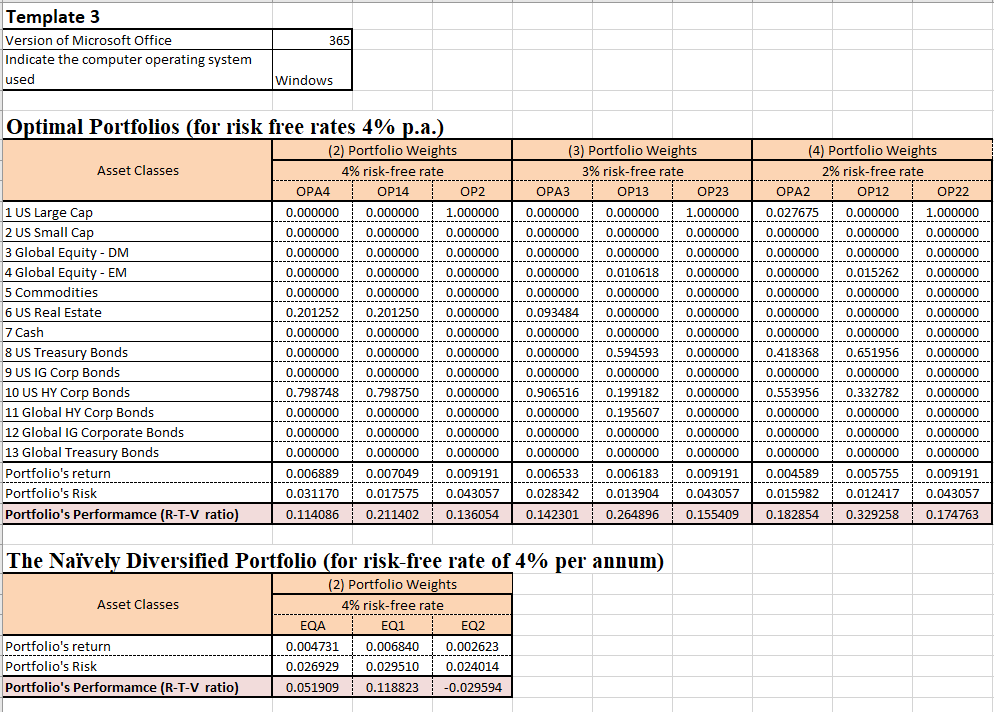Click the EQ1 column header cell
Image resolution: width=994 pixels, height=712 pixels.
click(x=392, y=625)
